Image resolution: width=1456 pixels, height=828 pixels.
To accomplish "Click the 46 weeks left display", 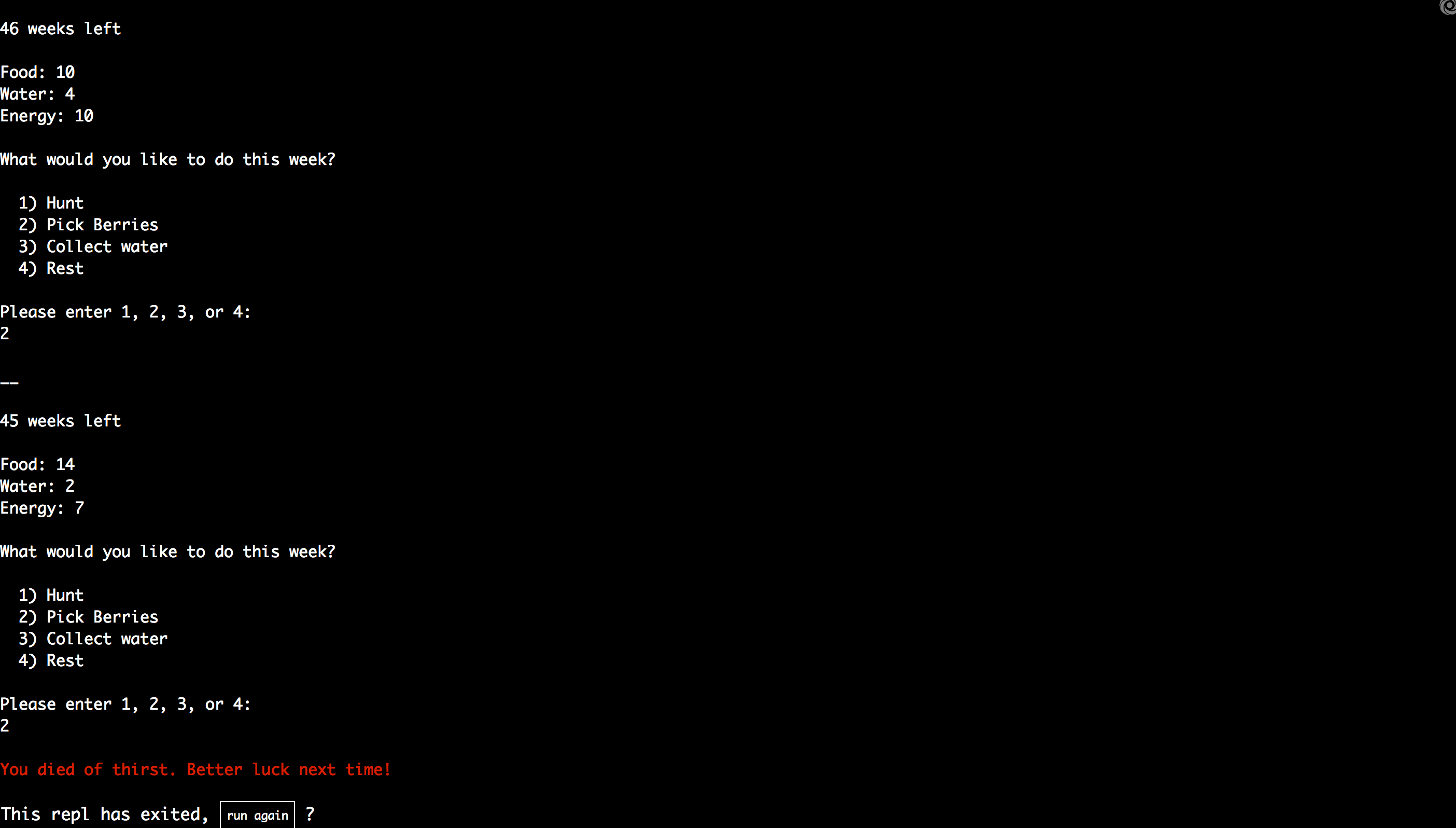I will pos(61,29).
